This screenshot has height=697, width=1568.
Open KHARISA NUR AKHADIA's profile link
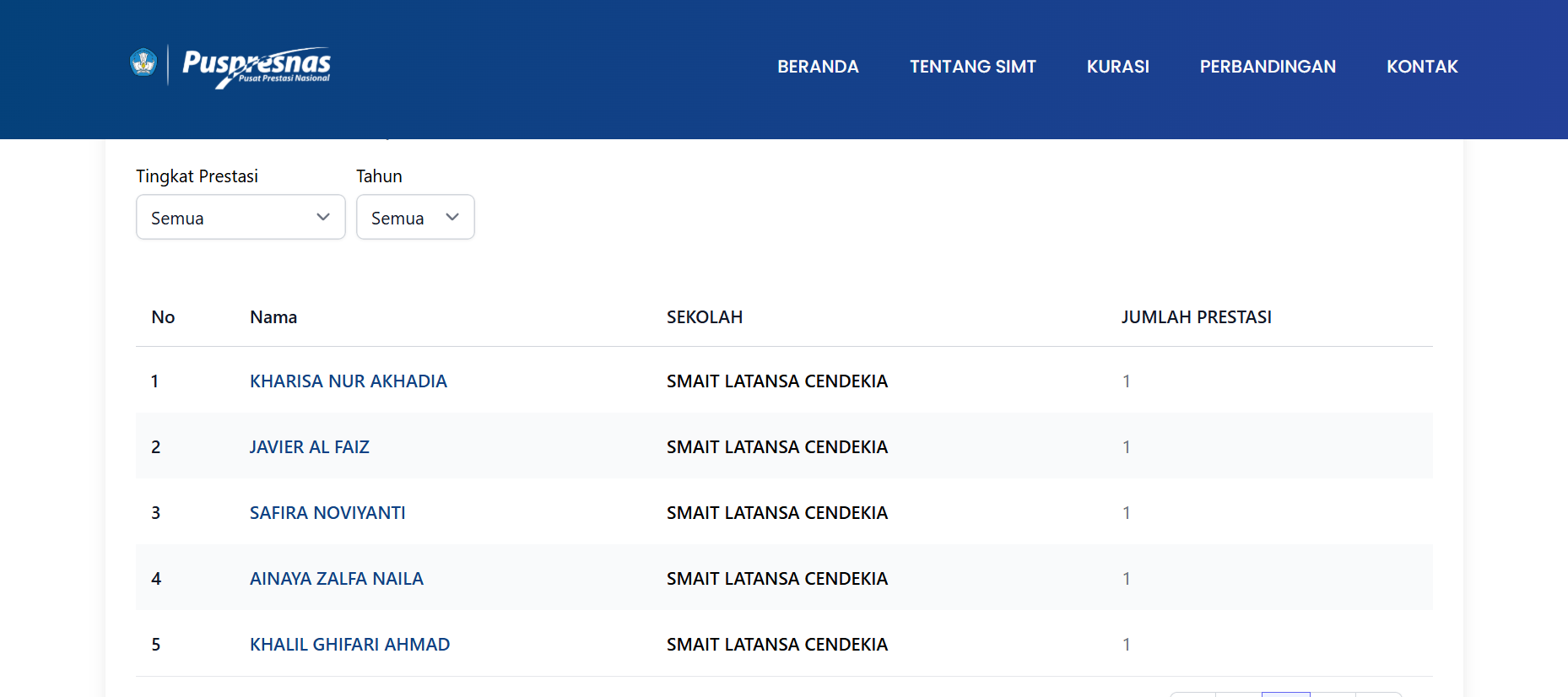pyautogui.click(x=348, y=381)
